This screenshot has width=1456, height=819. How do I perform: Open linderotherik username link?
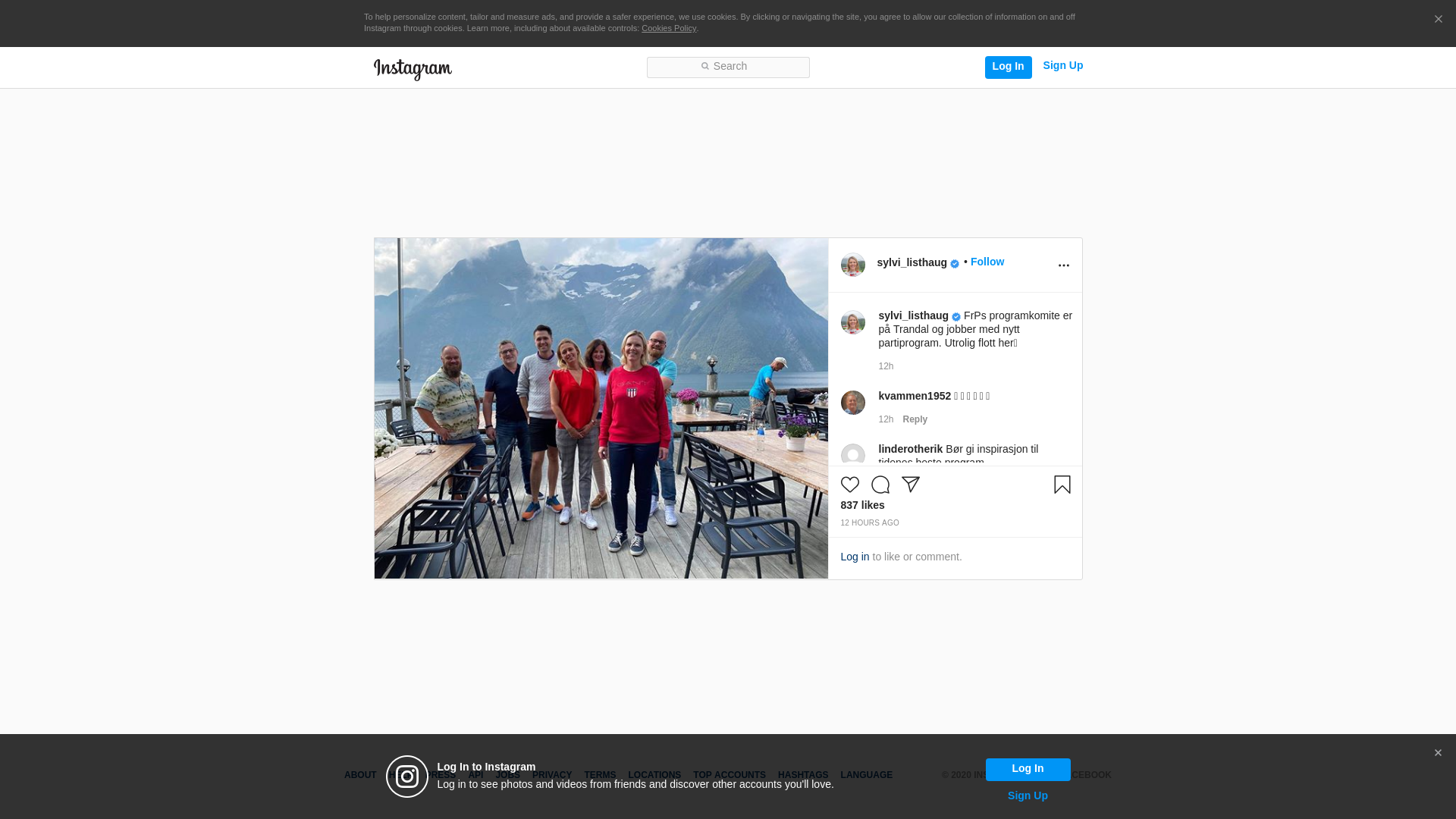(911, 449)
